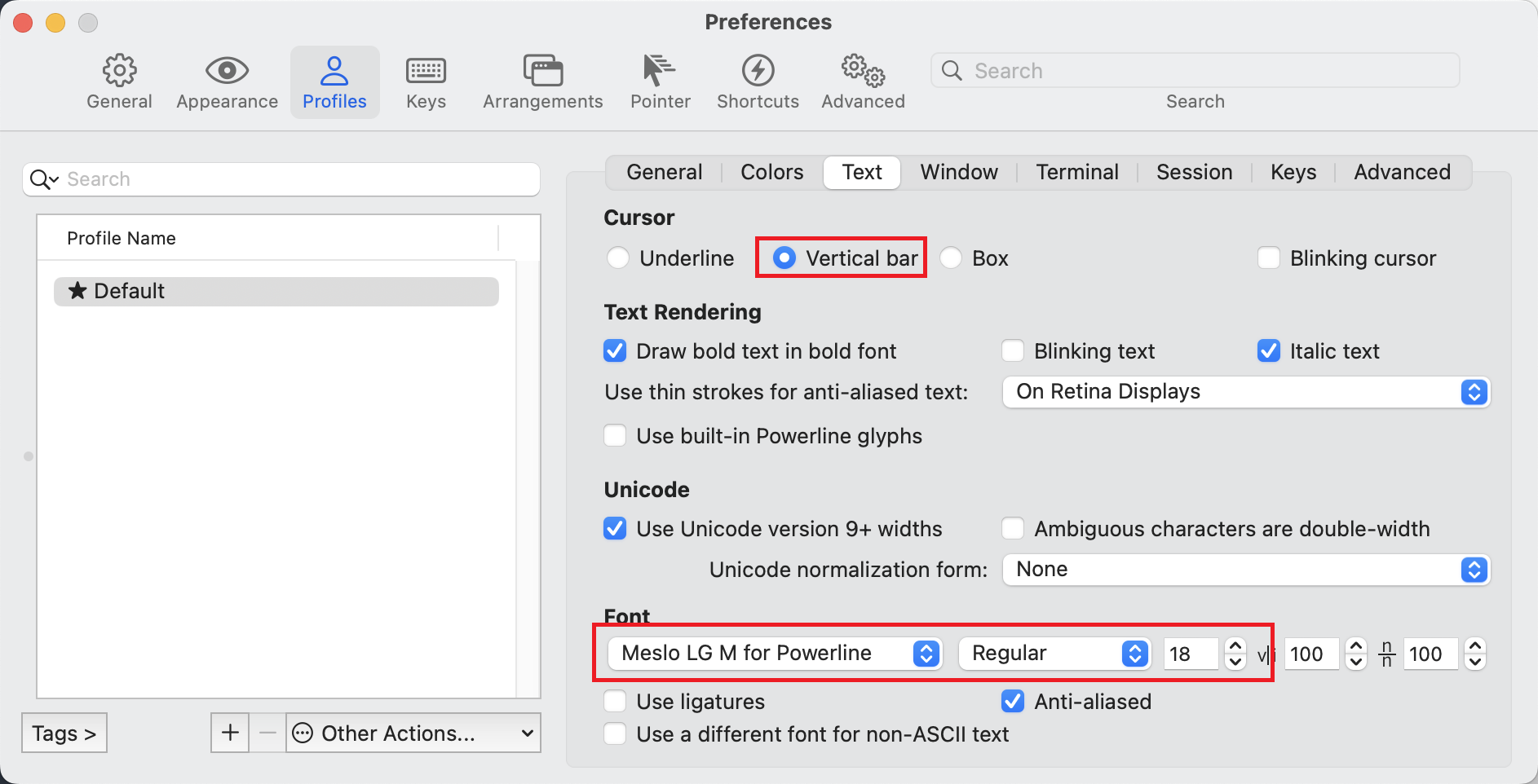The height and width of the screenshot is (784, 1538).
Task: Click the add profile plus button
Action: coord(230,733)
